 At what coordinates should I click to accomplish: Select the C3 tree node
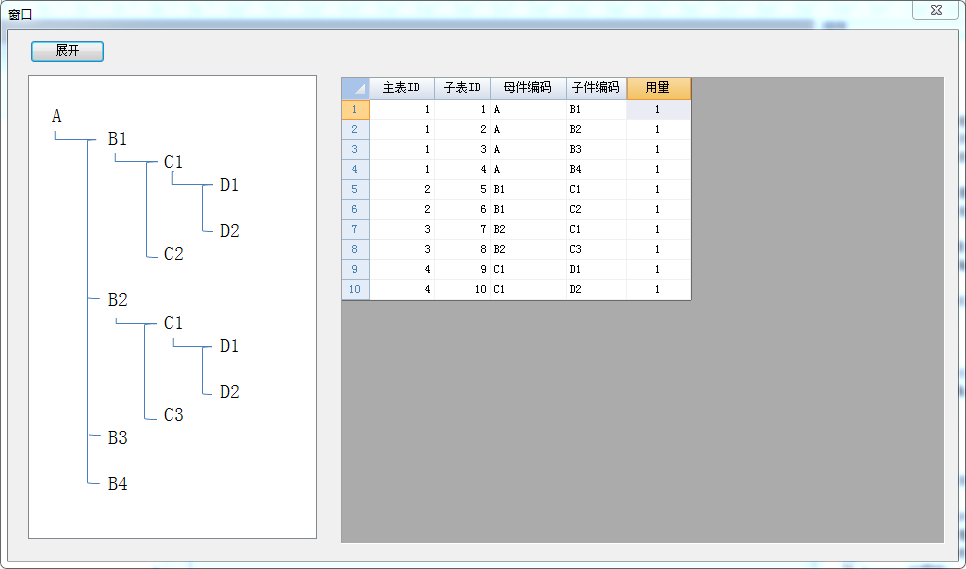click(x=173, y=415)
